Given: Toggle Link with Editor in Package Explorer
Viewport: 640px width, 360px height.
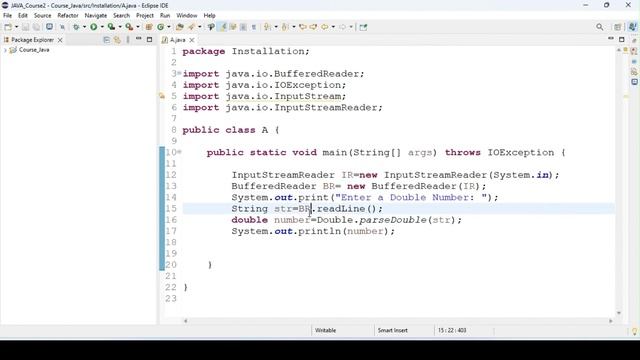Looking at the screenshot, I should 118,40.
